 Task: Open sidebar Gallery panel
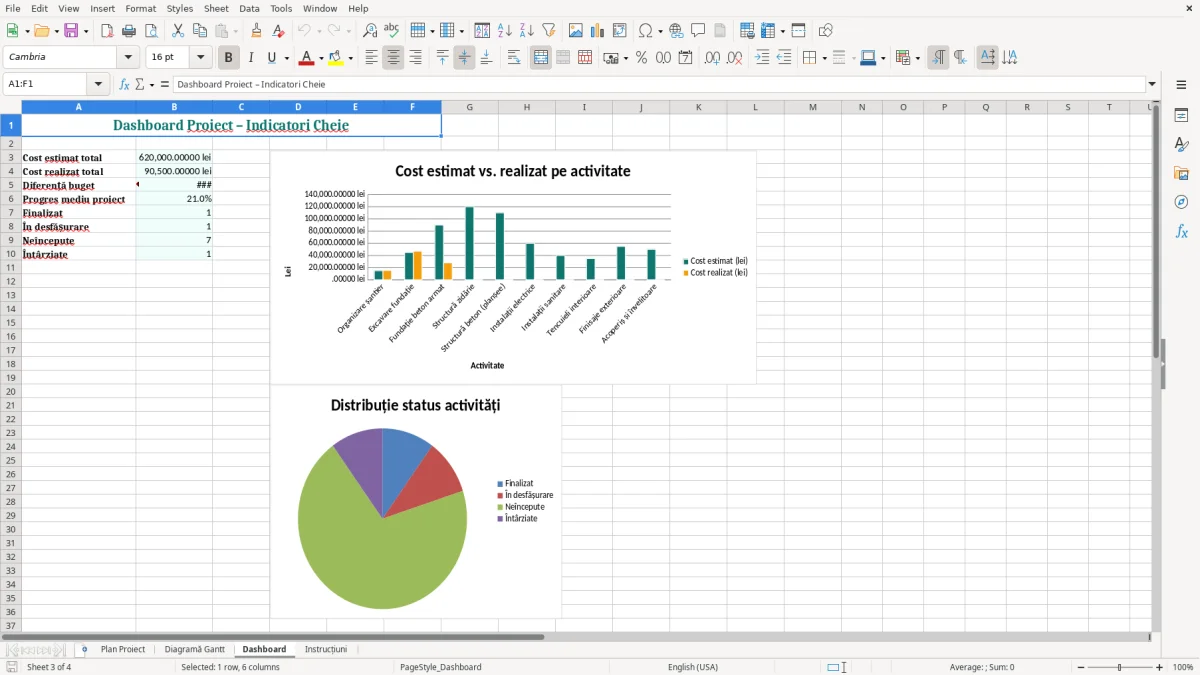point(1181,174)
